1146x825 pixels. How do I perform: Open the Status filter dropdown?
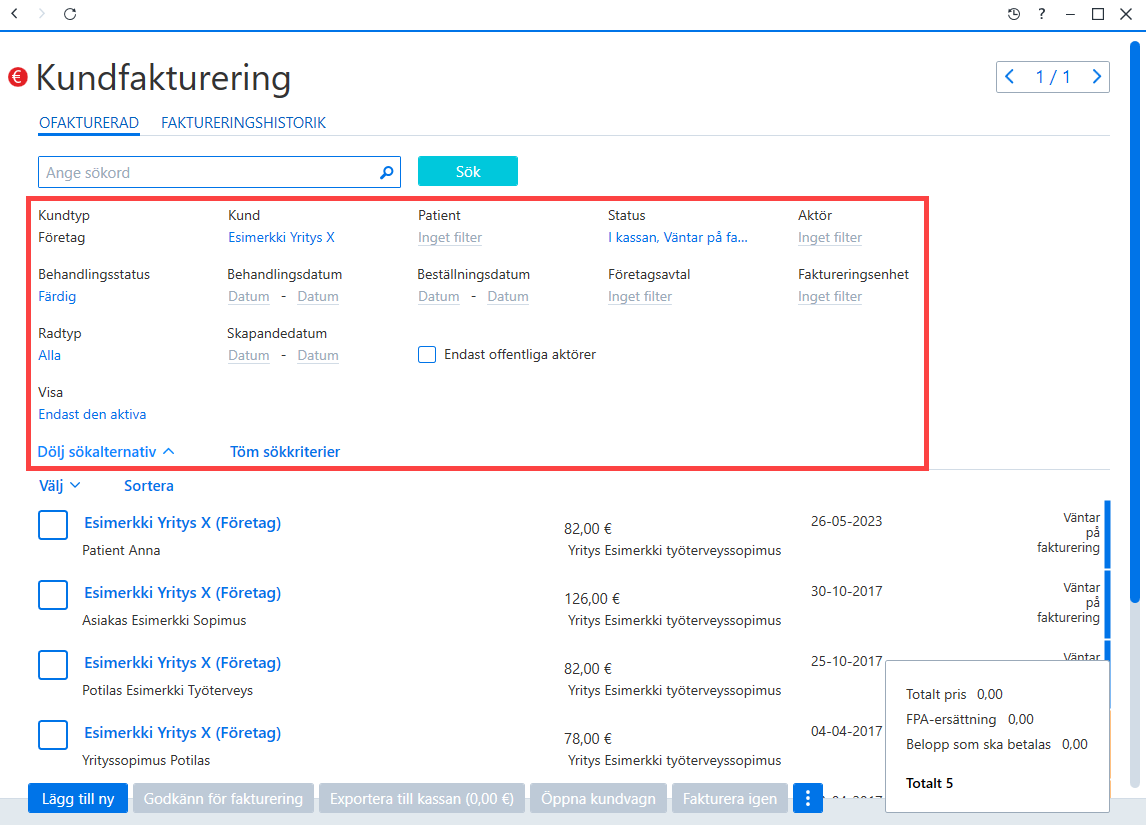point(678,237)
